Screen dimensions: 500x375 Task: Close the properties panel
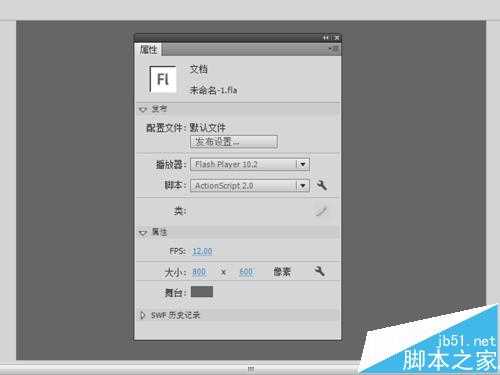[337, 38]
